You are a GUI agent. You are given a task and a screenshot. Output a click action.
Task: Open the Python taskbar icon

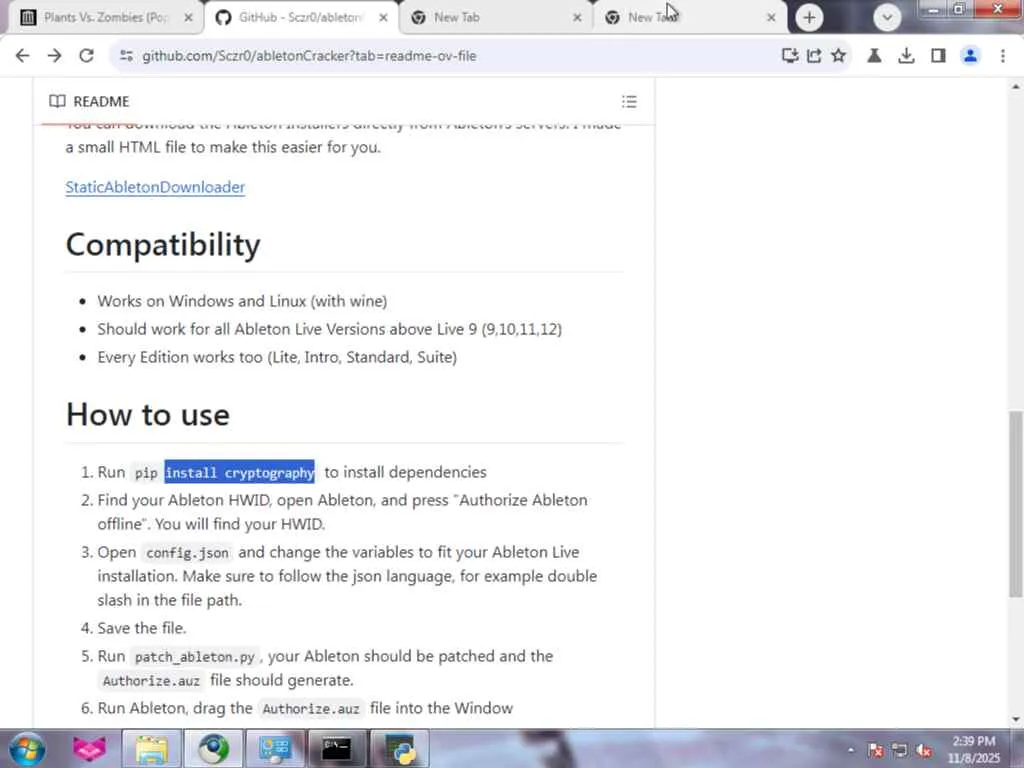click(399, 749)
